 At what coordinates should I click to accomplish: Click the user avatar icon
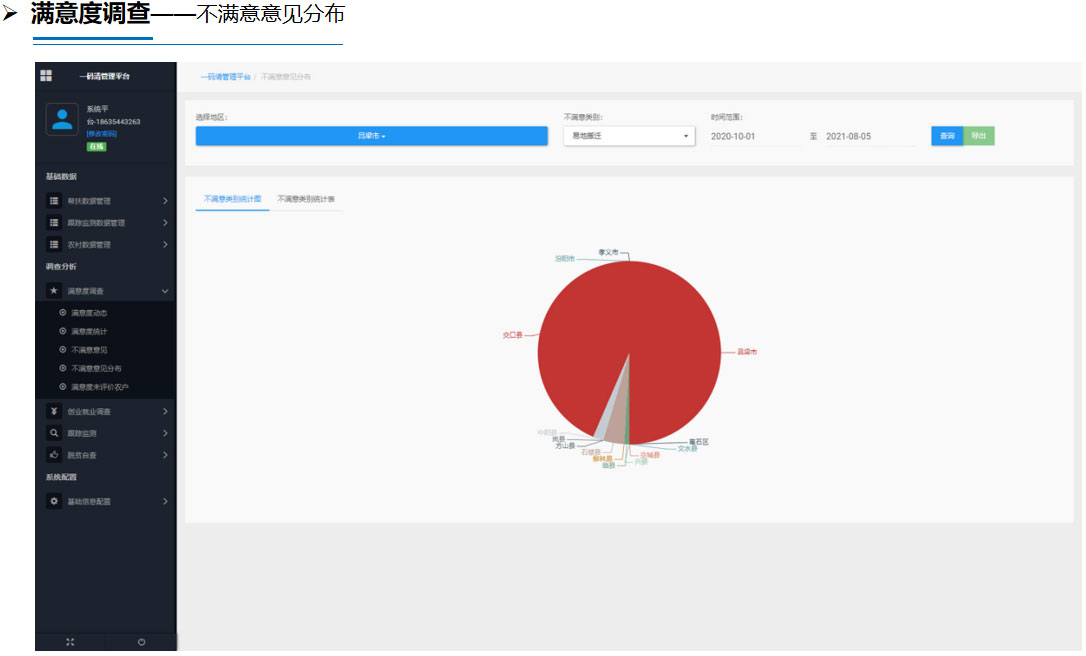(62, 119)
